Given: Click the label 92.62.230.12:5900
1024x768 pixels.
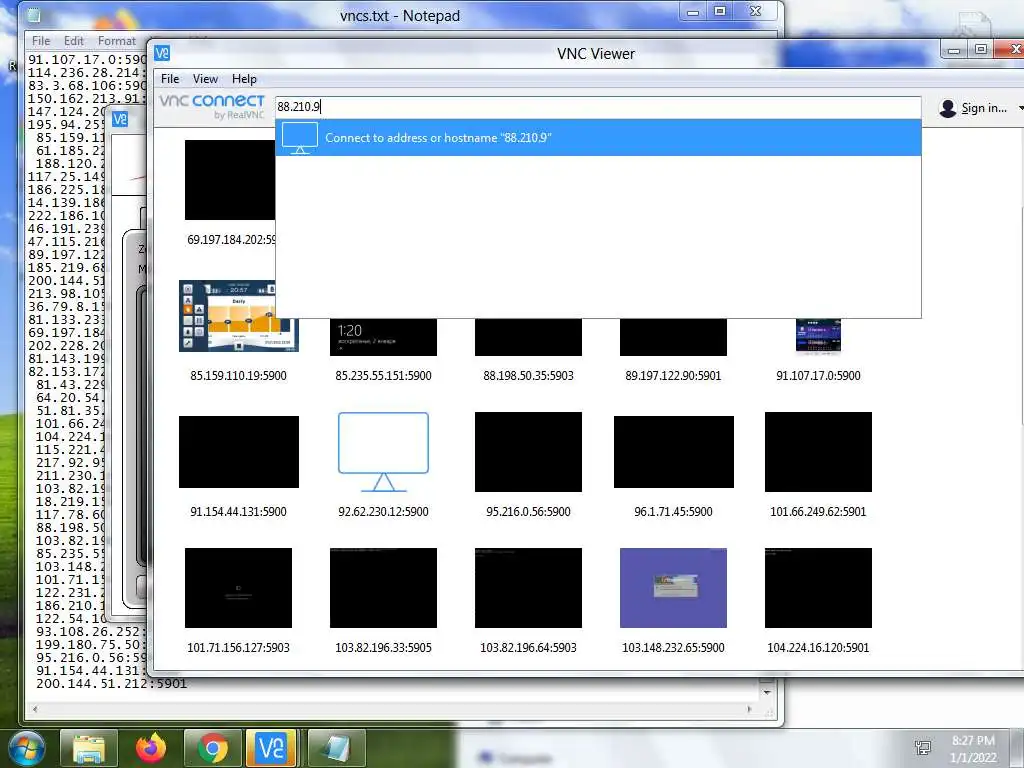Looking at the screenshot, I should point(383,511).
